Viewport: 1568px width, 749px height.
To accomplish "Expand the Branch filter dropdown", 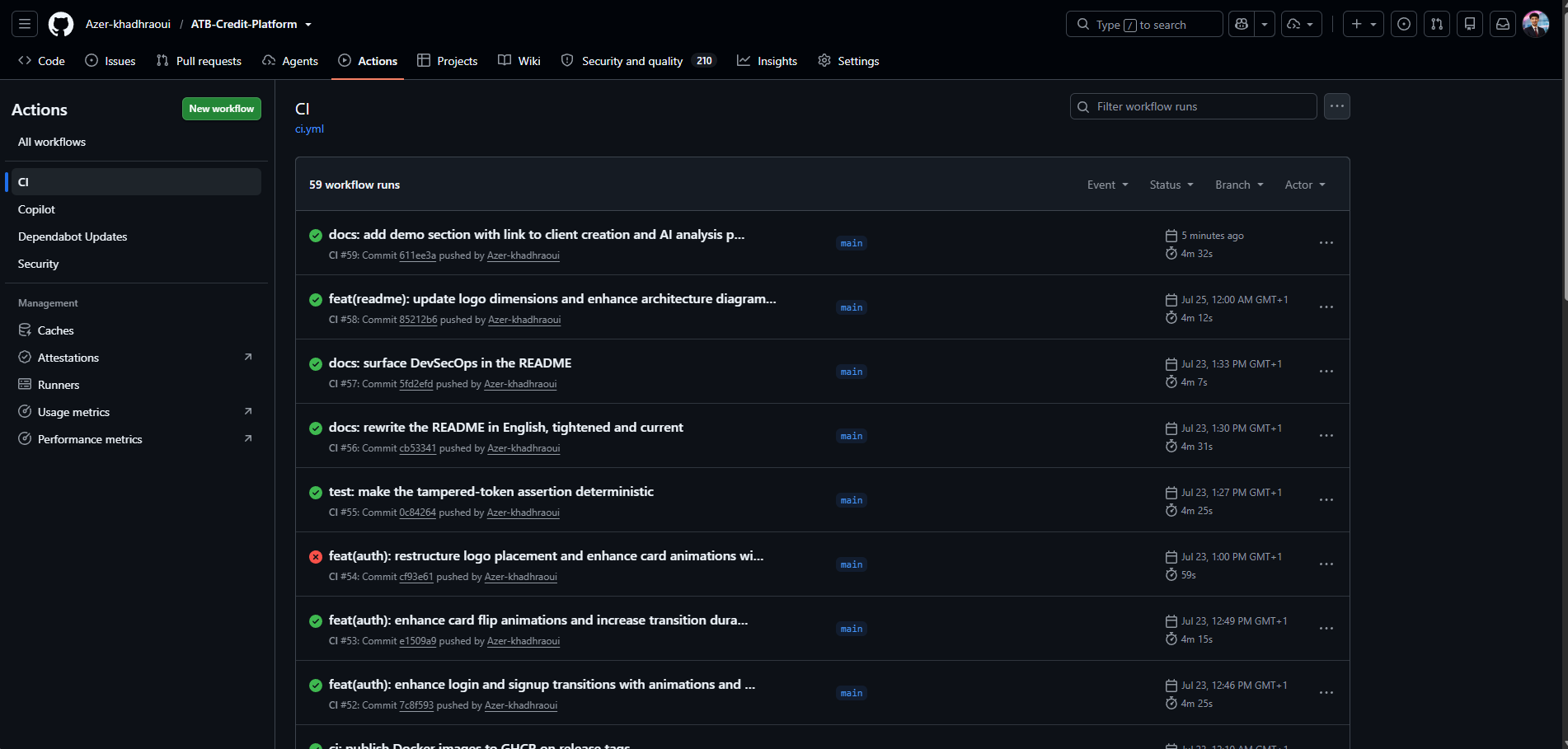I will tap(1239, 185).
